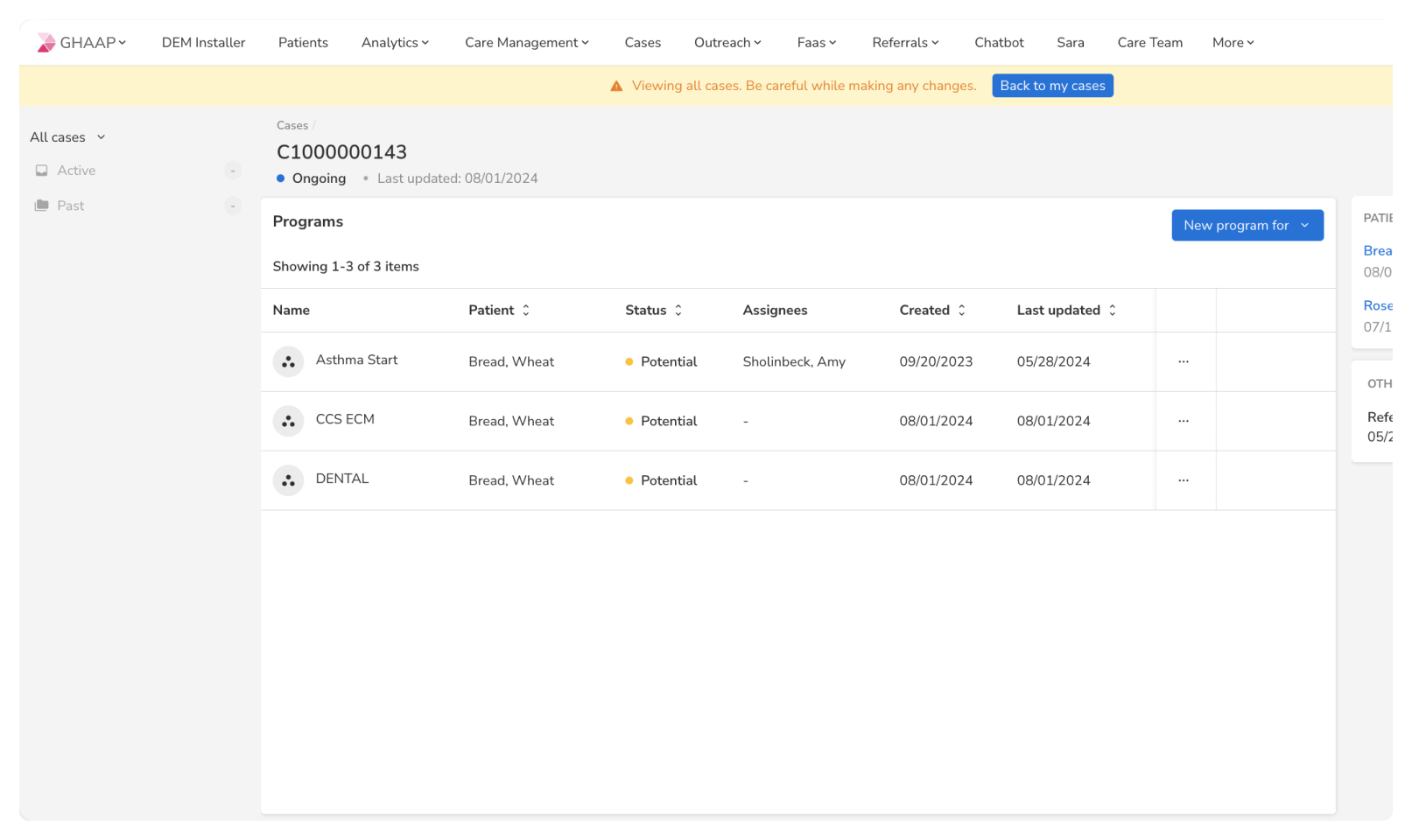
Task: Open the DENTAL program row
Action: (x=798, y=480)
